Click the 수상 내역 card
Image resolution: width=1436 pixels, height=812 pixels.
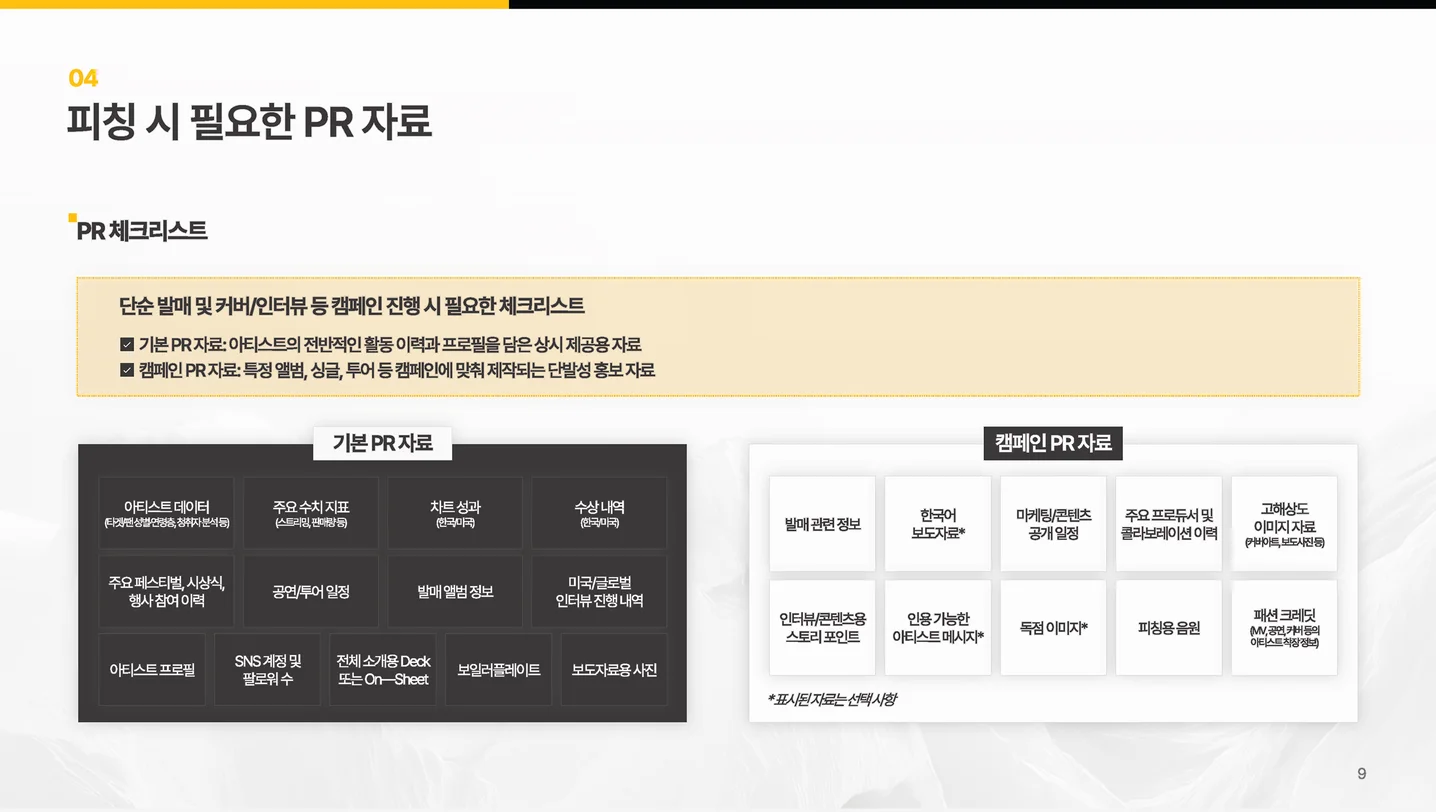(599, 513)
